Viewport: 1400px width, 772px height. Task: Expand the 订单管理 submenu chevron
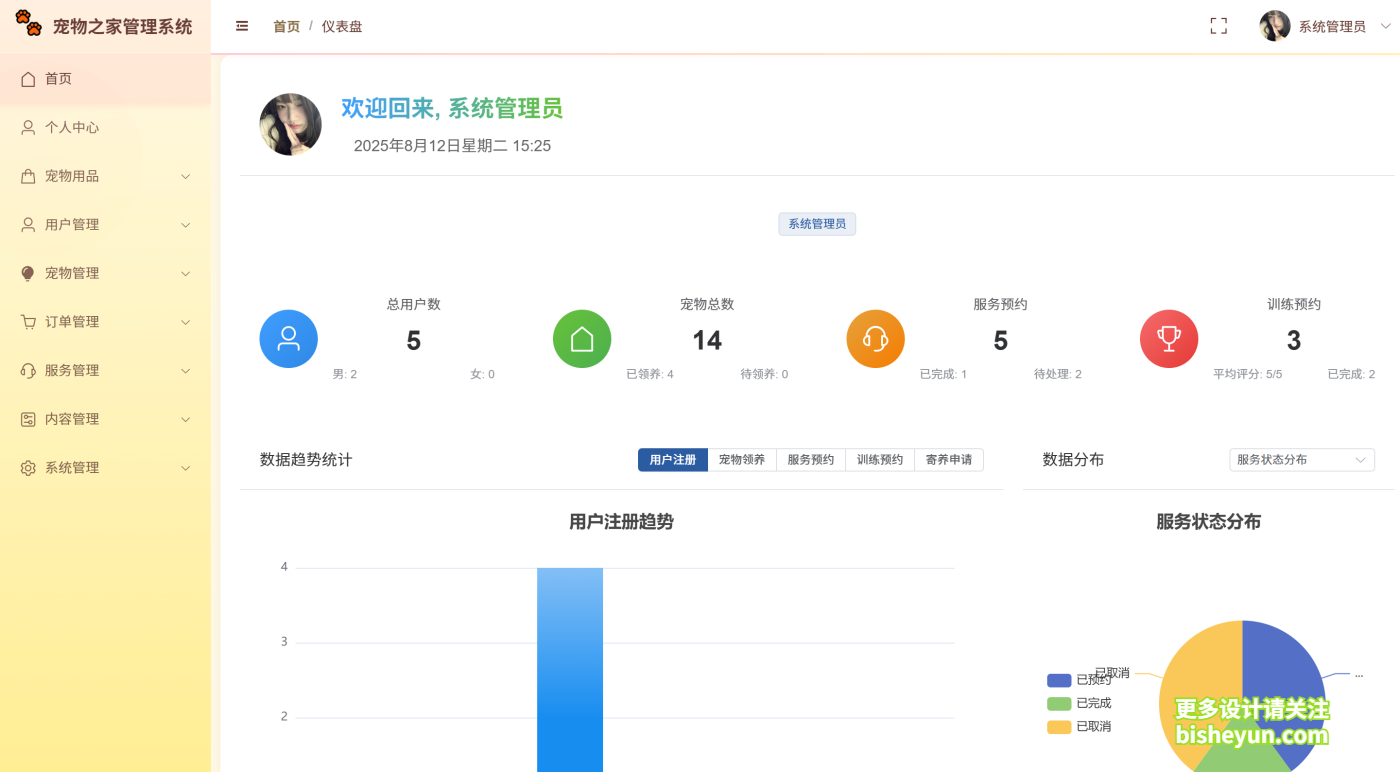[185, 322]
